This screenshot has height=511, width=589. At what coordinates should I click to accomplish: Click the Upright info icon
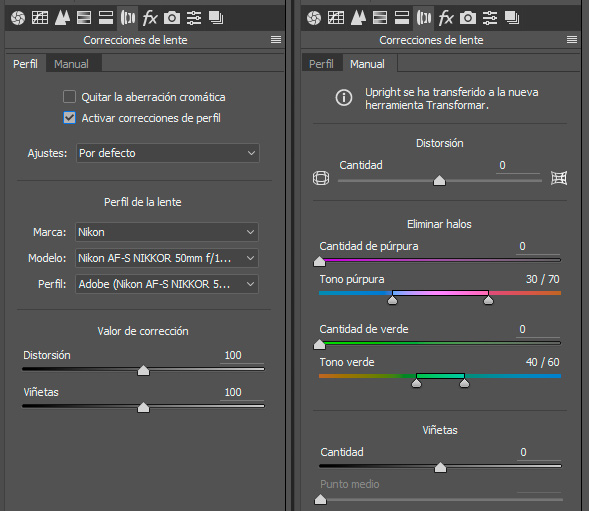click(x=344, y=98)
